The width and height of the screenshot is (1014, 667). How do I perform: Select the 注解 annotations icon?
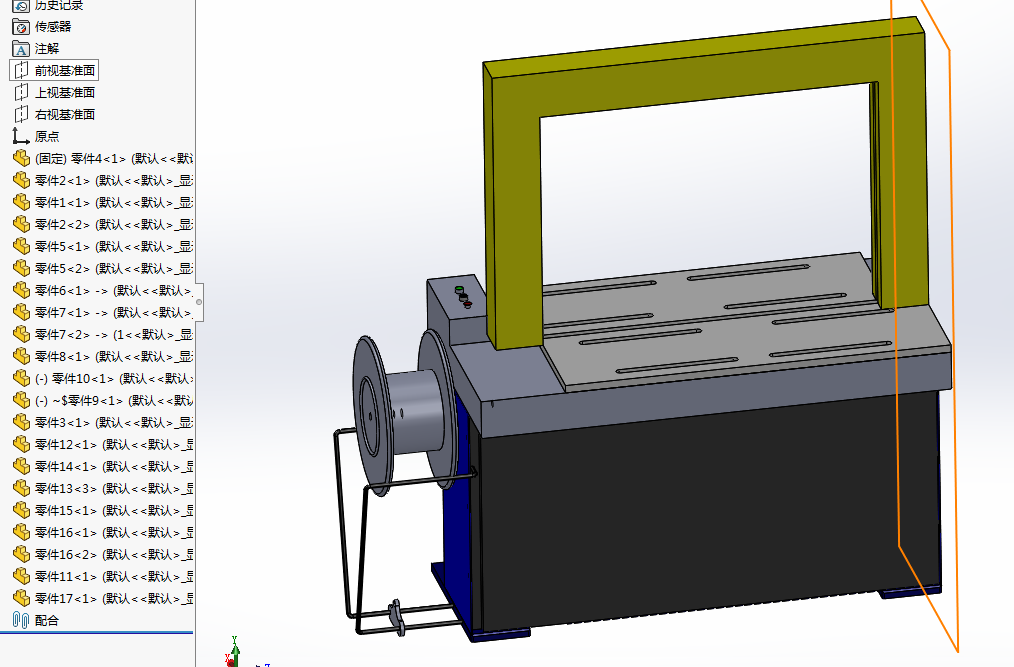pyautogui.click(x=21, y=49)
